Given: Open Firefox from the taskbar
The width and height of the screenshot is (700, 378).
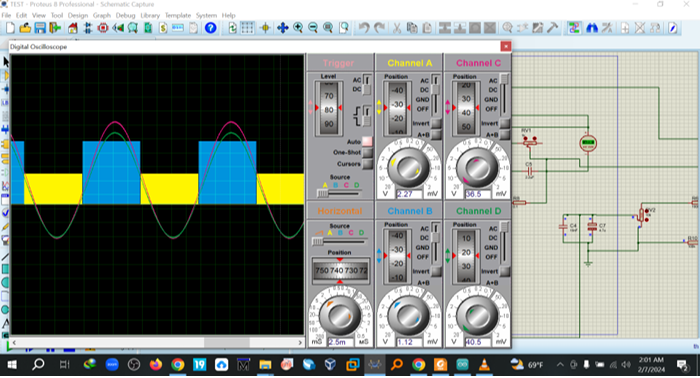Looking at the screenshot, I should click(x=155, y=365).
